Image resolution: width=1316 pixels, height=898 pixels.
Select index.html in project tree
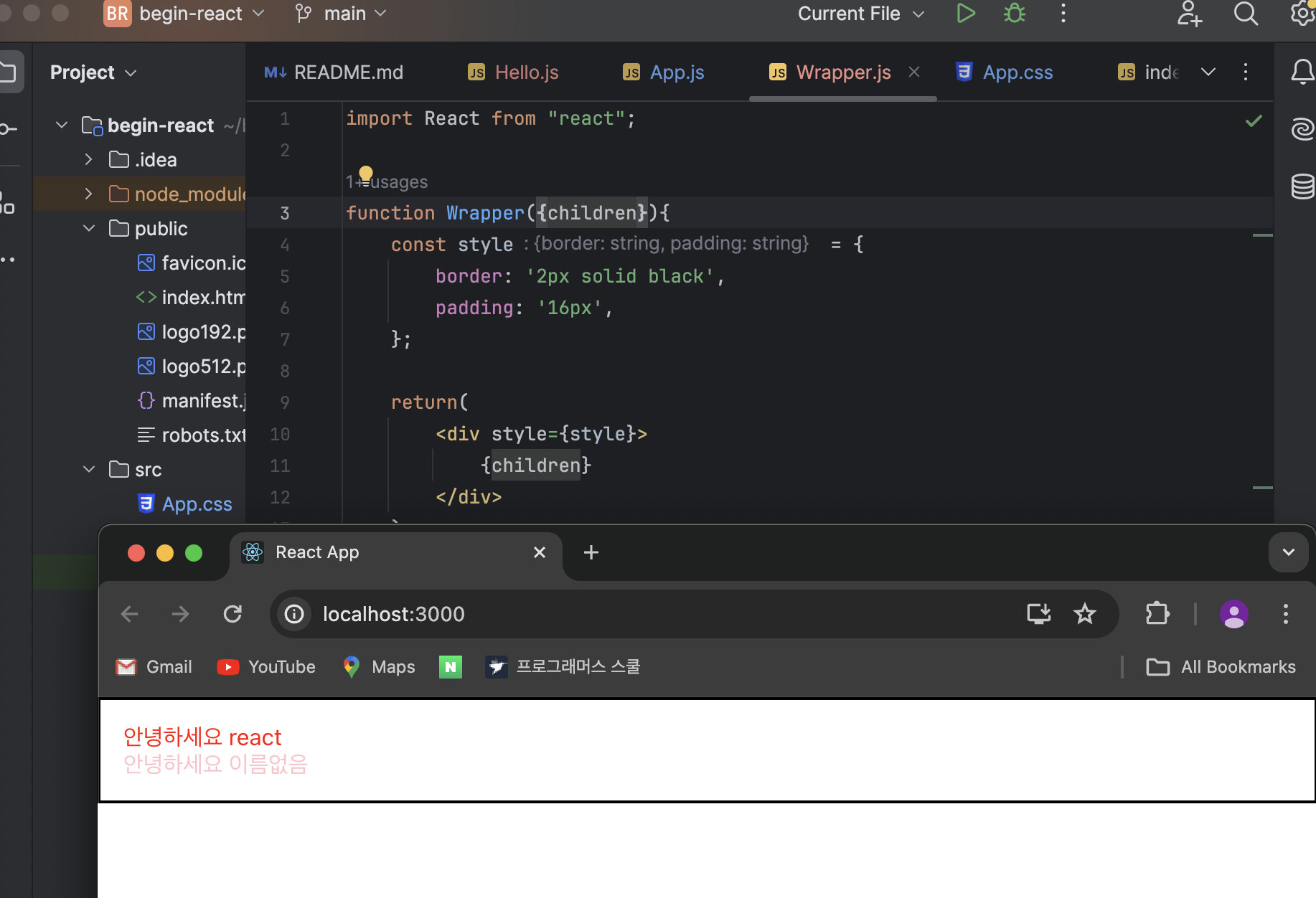click(192, 298)
